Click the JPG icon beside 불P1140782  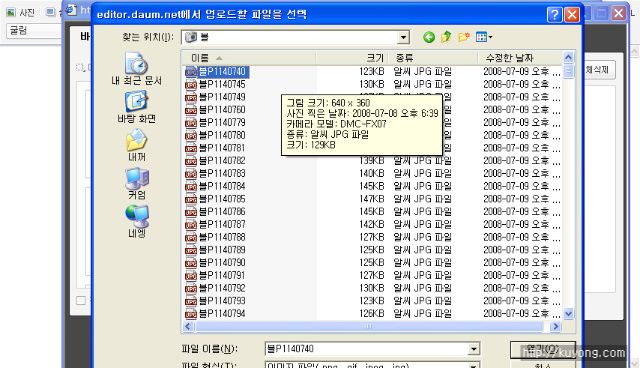click(x=191, y=161)
